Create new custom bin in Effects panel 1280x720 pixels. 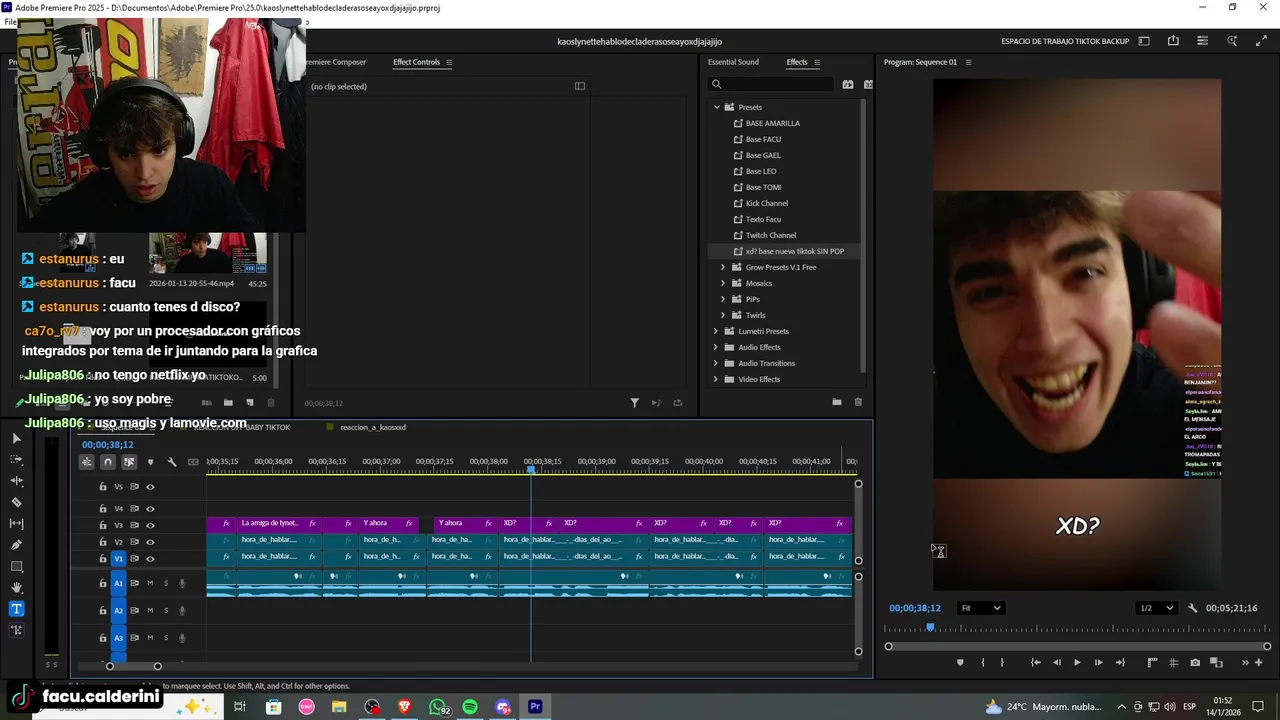(x=836, y=402)
